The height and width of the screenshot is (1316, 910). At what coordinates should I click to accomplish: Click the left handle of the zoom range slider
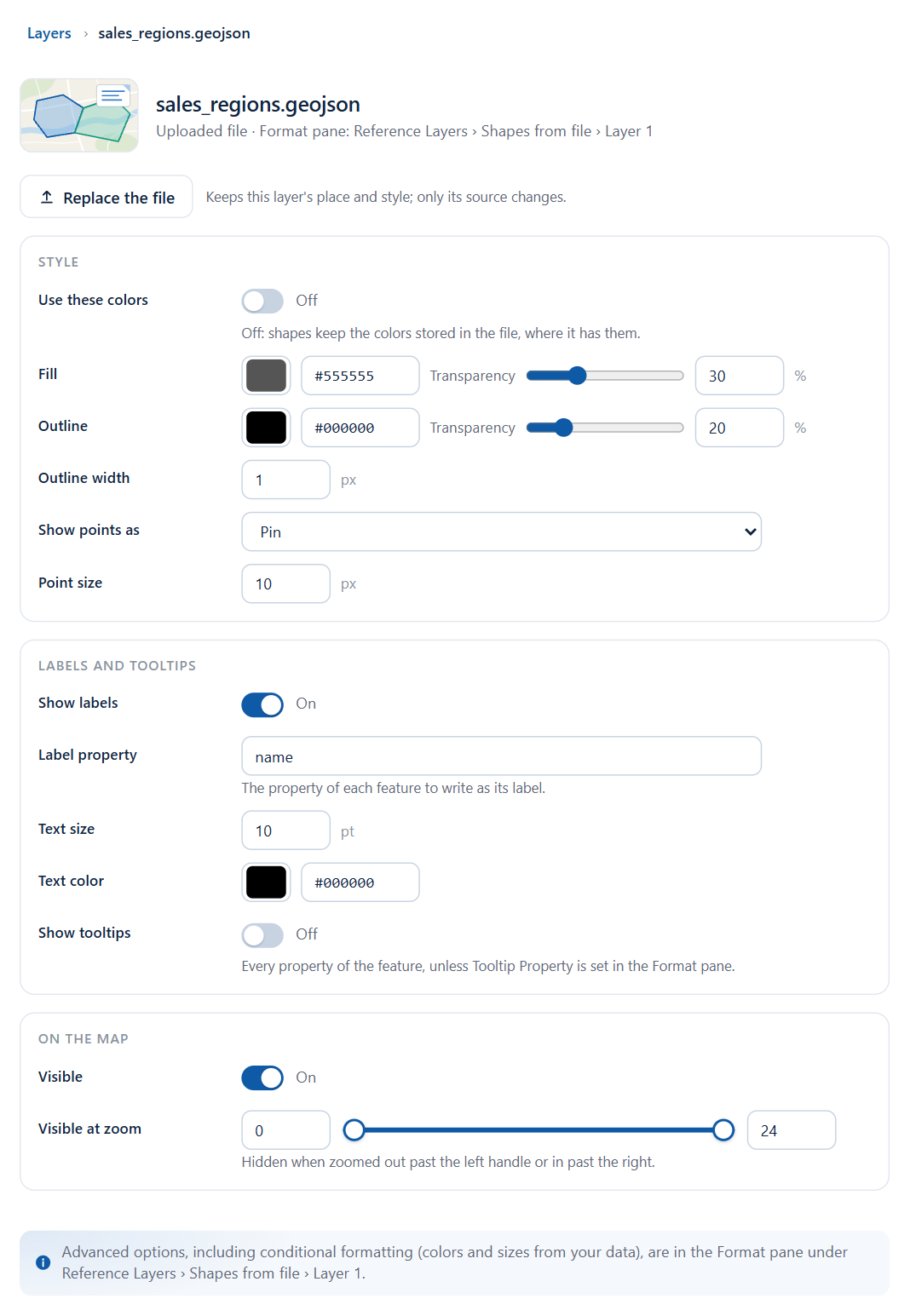pos(354,1130)
